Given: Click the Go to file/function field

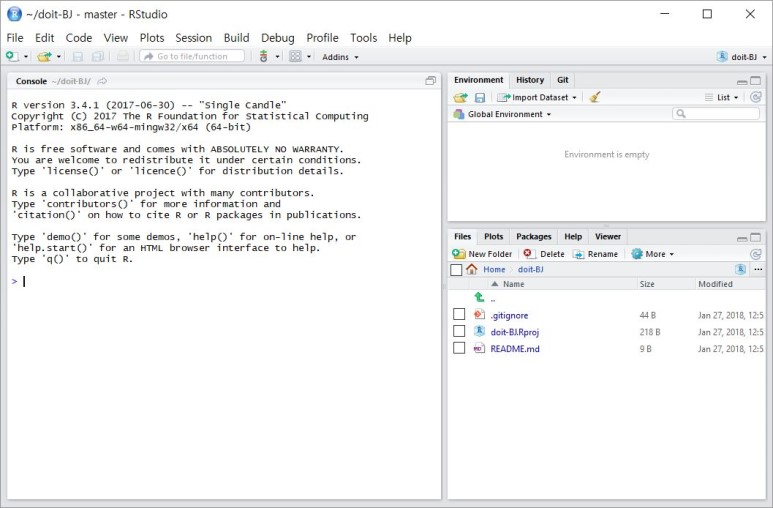Looking at the screenshot, I should (x=192, y=56).
